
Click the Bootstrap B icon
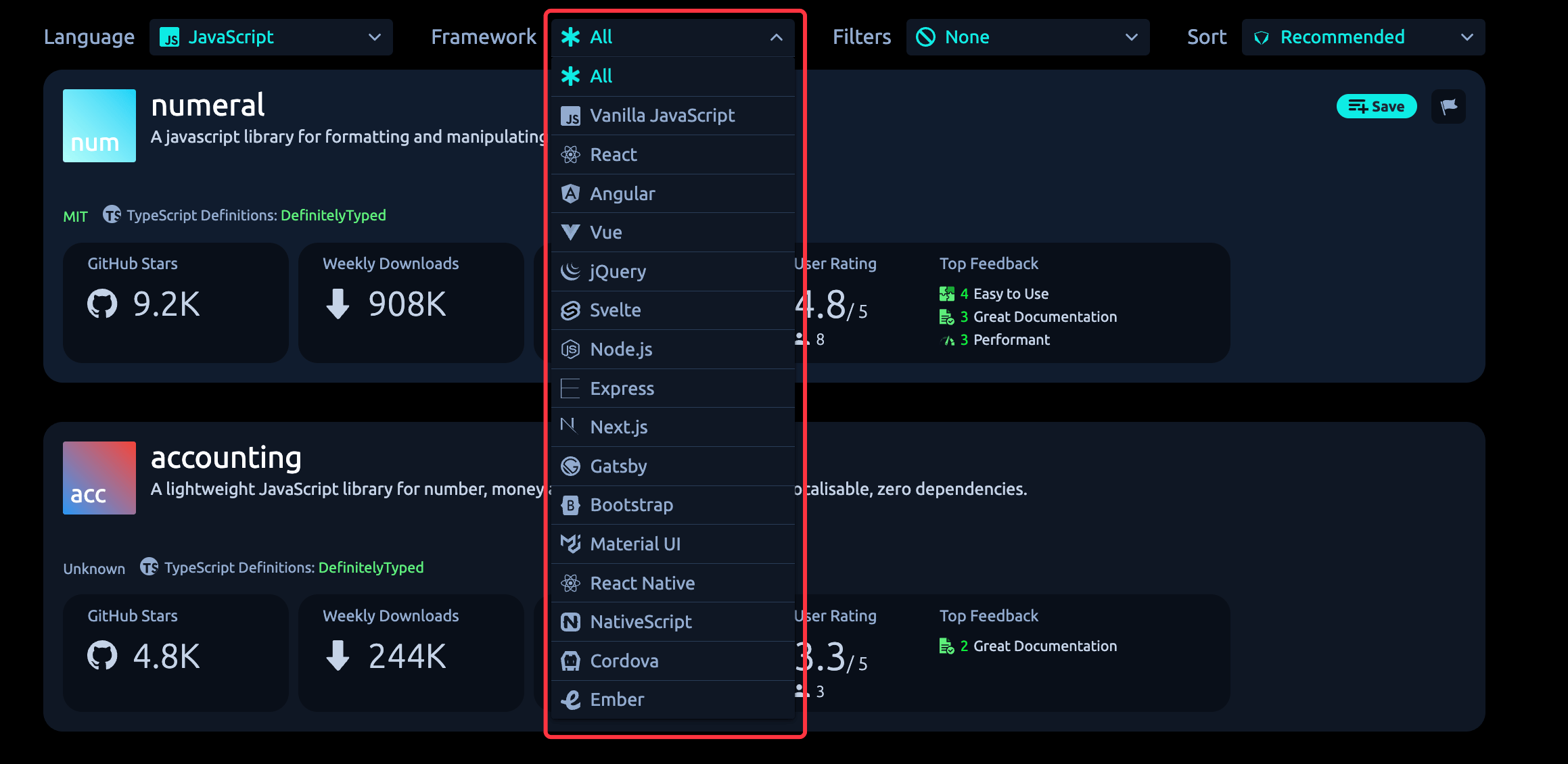(x=570, y=505)
